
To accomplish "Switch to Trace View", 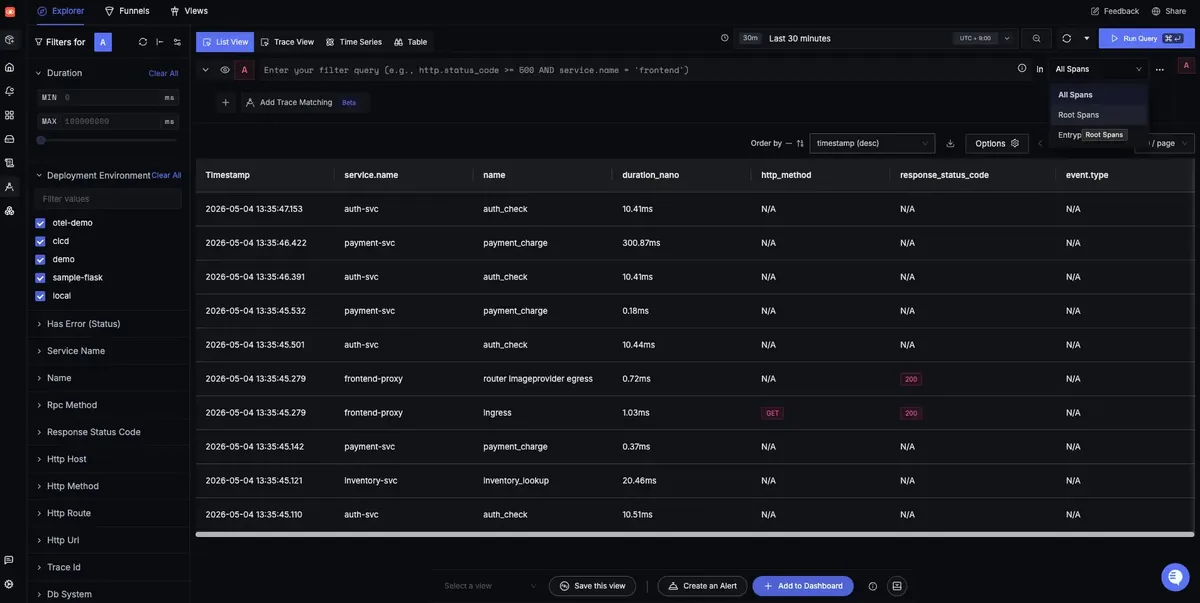I will coord(287,42).
